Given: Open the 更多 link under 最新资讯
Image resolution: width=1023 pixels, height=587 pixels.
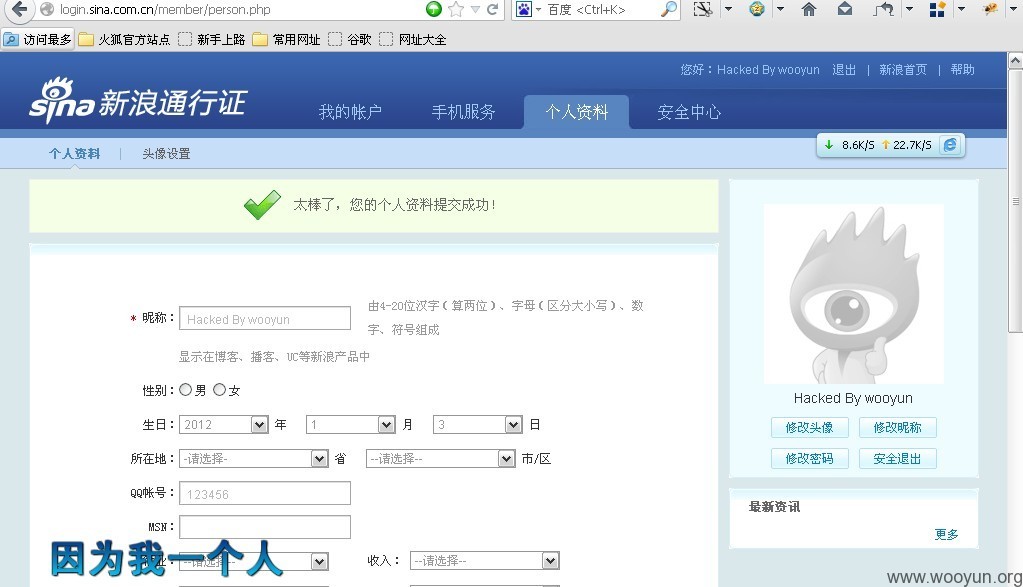Looking at the screenshot, I should pos(946,534).
